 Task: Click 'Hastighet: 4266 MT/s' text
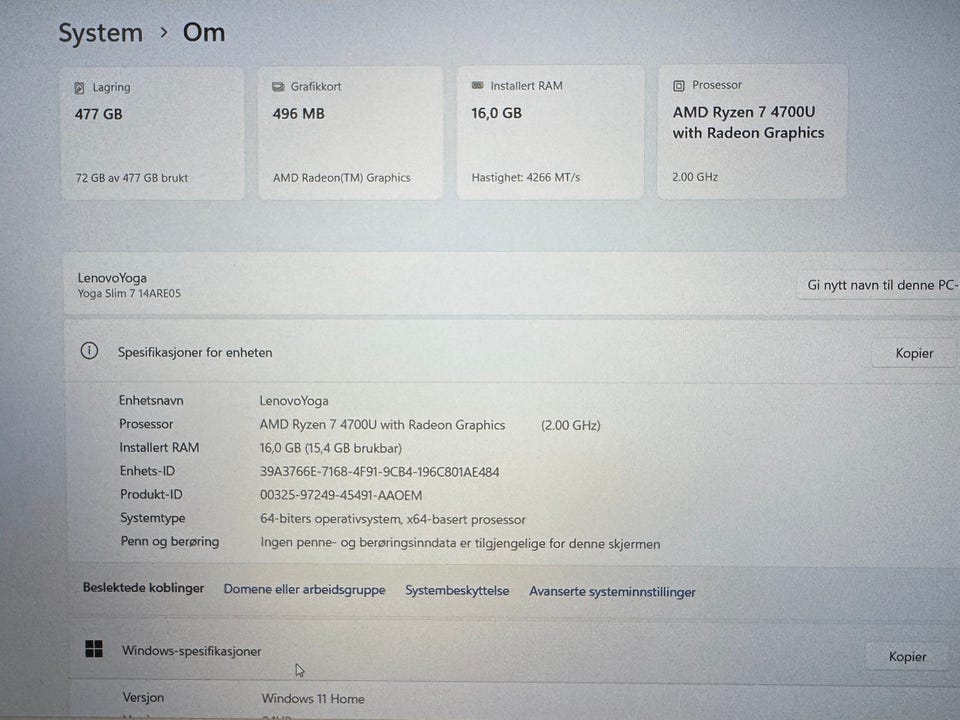click(x=525, y=178)
